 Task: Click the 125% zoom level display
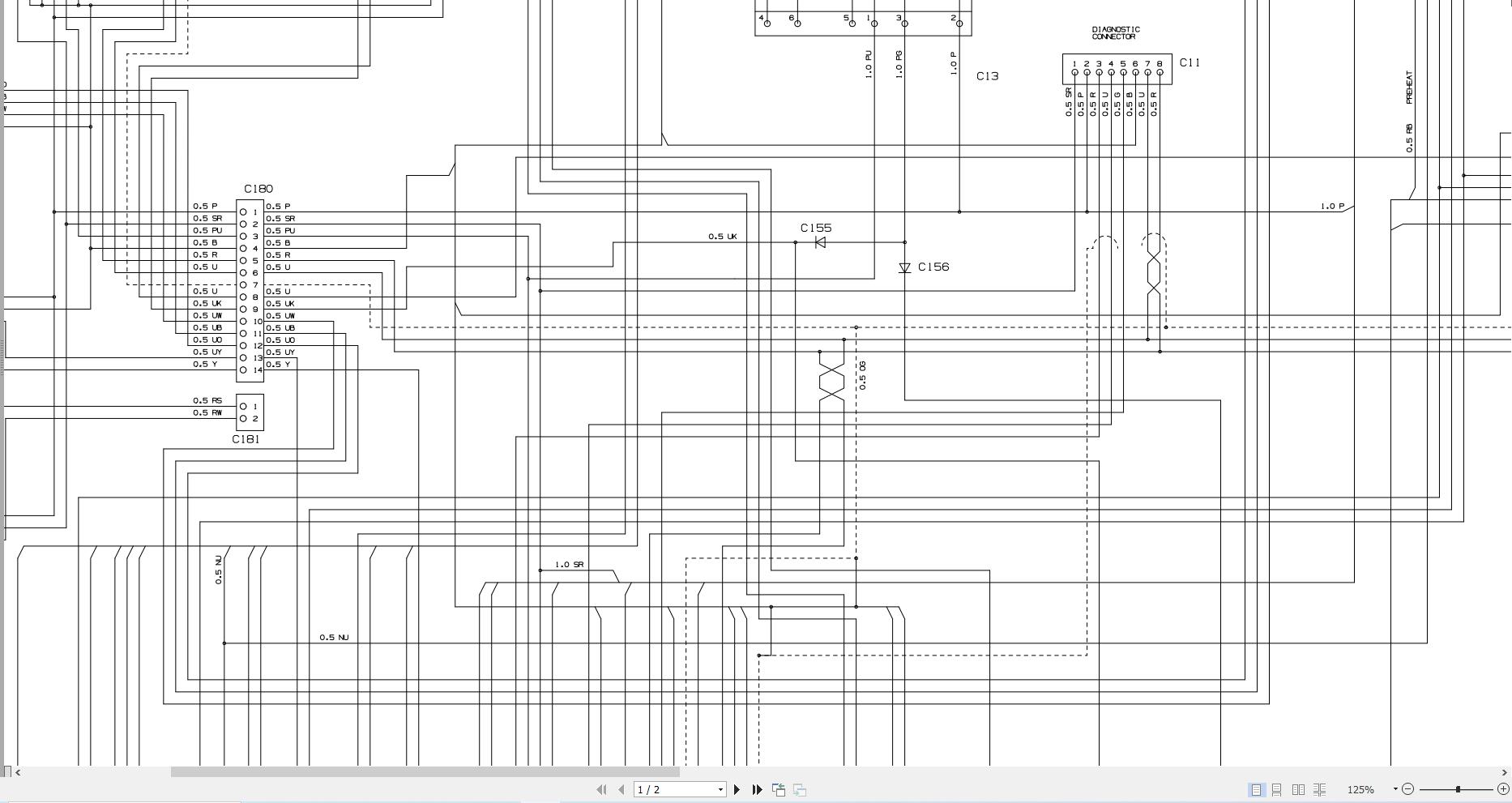pos(1360,789)
